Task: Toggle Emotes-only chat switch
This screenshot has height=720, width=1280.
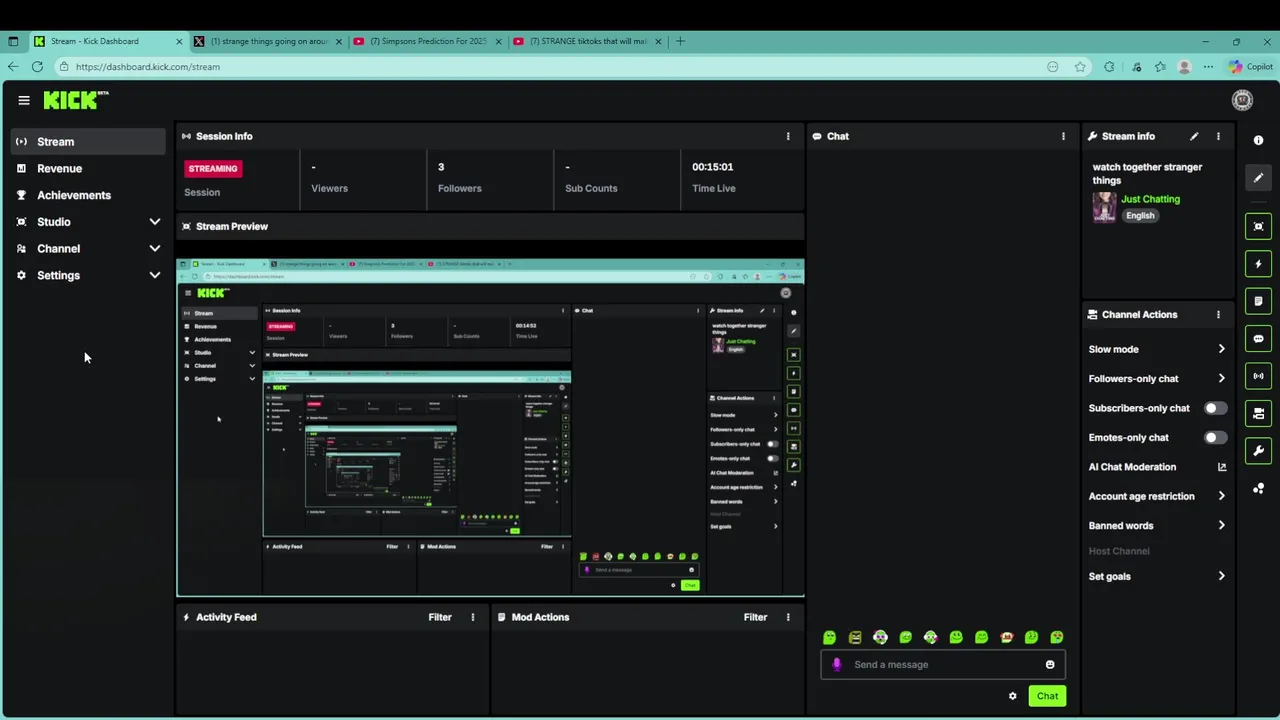Action: coord(1215,437)
